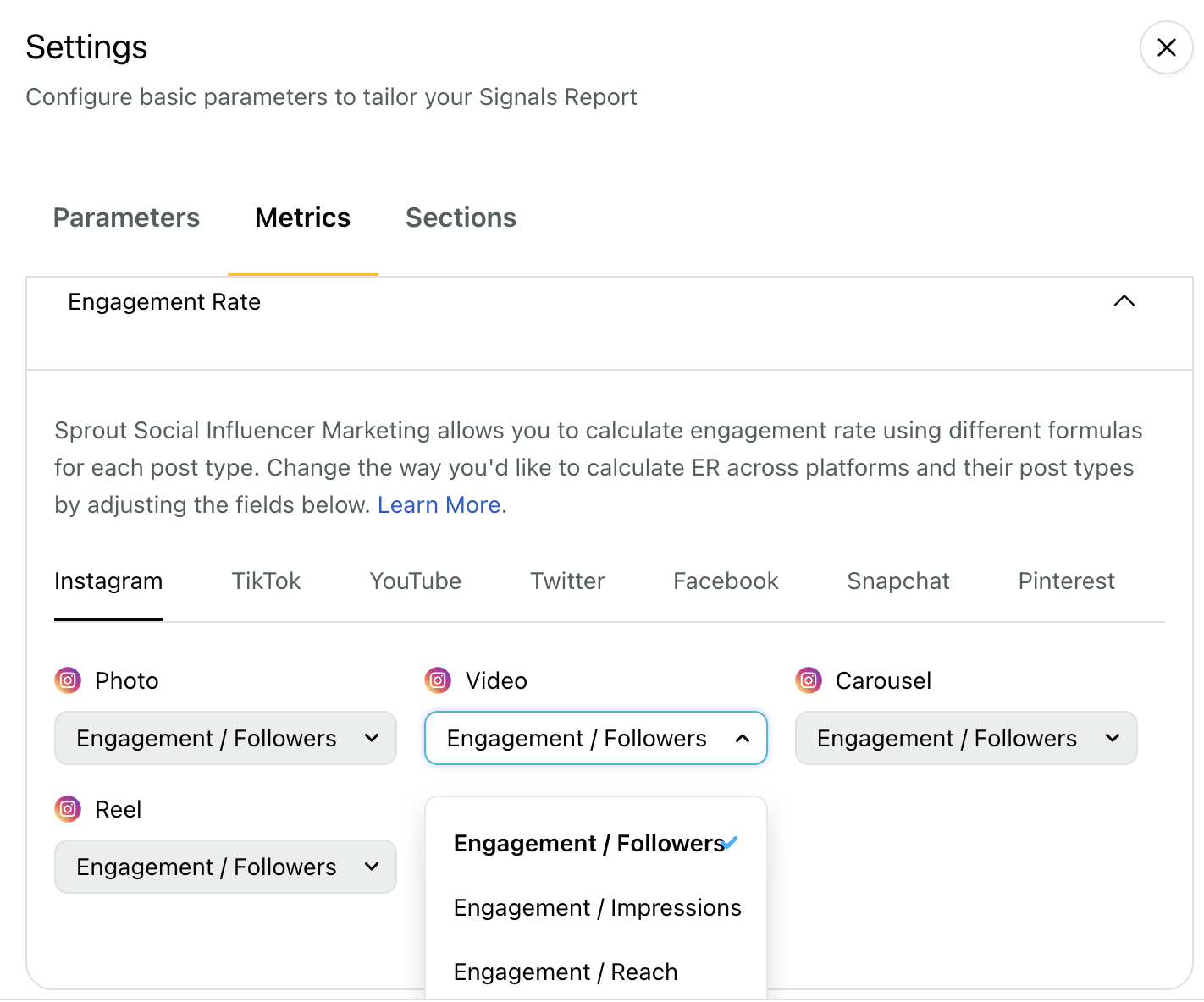Click the Reel label
The width and height of the screenshot is (1204, 1002).
click(118, 810)
